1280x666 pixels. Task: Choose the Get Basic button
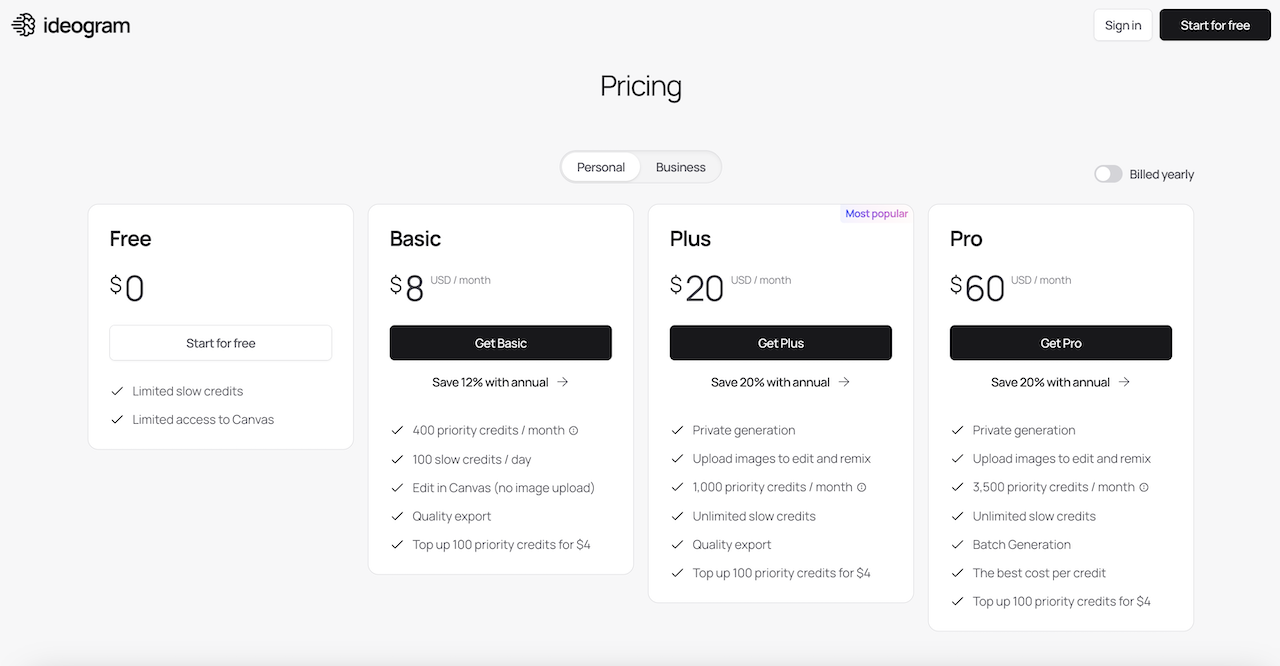pyautogui.click(x=501, y=343)
